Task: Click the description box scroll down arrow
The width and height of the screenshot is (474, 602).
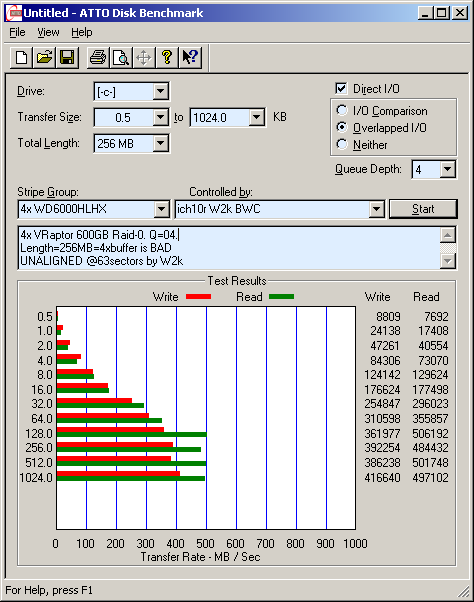Action: click(448, 261)
